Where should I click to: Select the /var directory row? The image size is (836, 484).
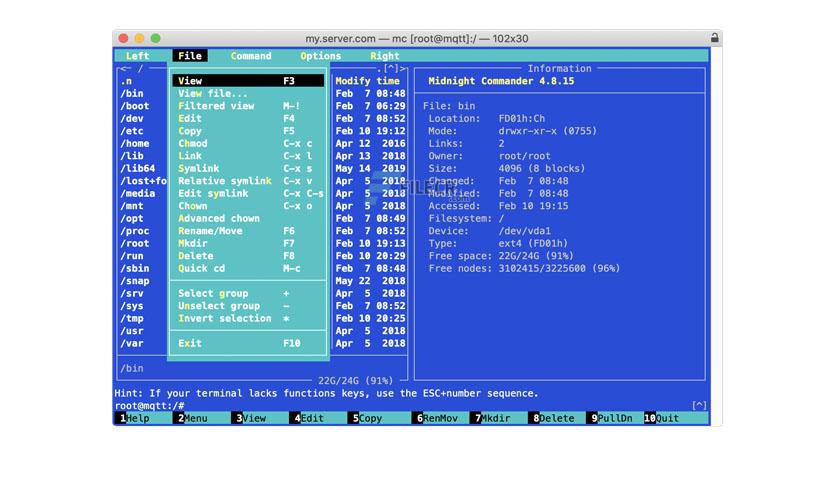click(x=132, y=343)
